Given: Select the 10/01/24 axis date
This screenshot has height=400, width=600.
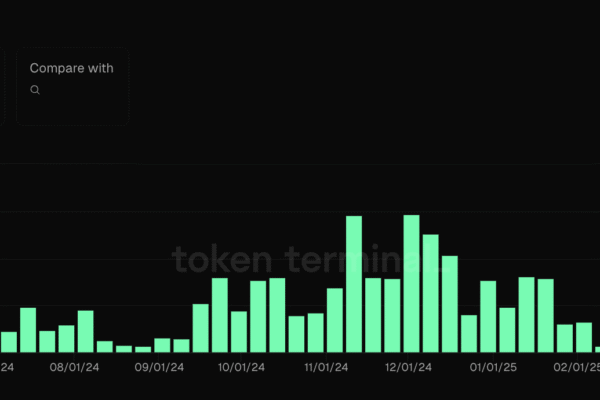Looking at the screenshot, I should tap(240, 368).
